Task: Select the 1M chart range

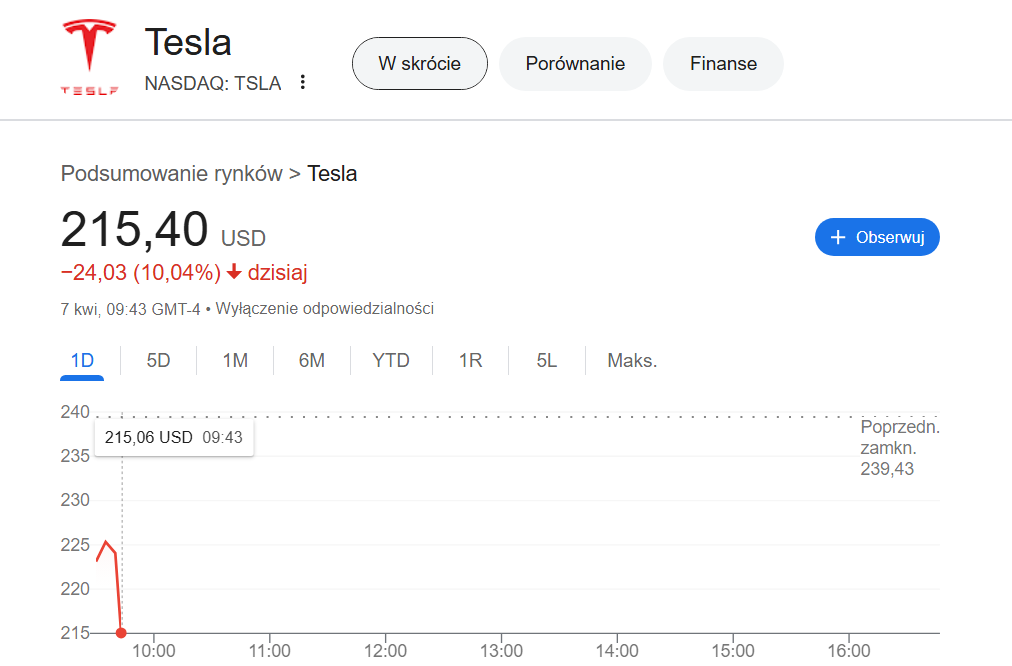Action: (235, 360)
